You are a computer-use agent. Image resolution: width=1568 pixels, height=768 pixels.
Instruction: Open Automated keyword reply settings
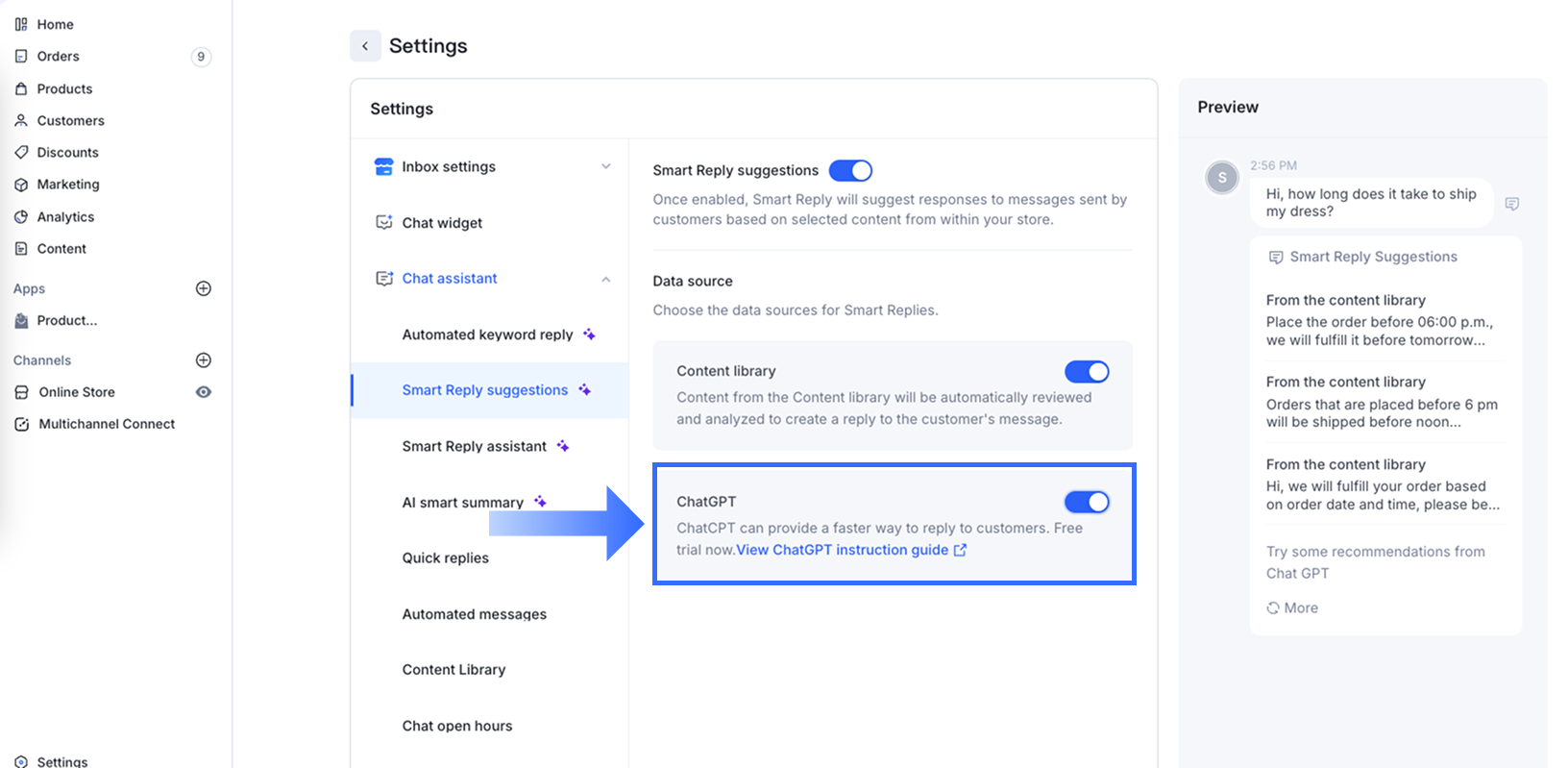pos(487,334)
